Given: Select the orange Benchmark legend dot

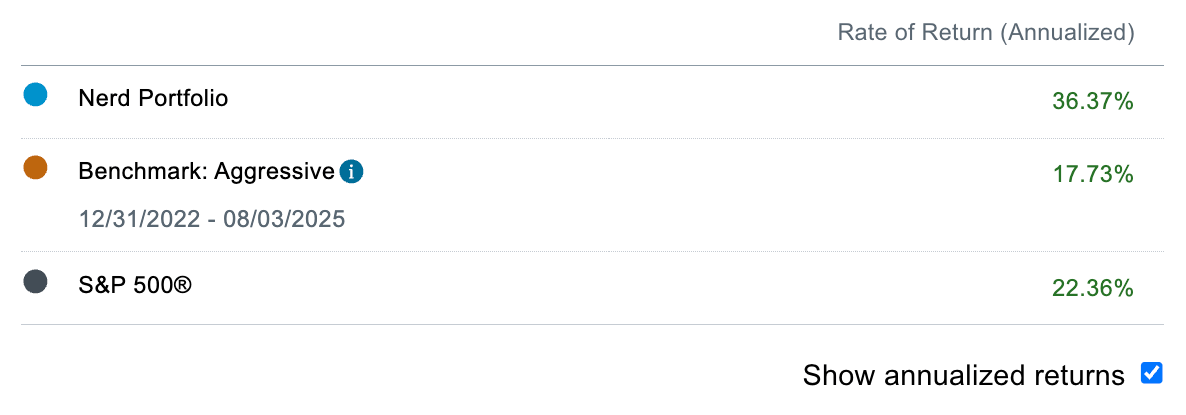Looking at the screenshot, I should coord(35,168).
